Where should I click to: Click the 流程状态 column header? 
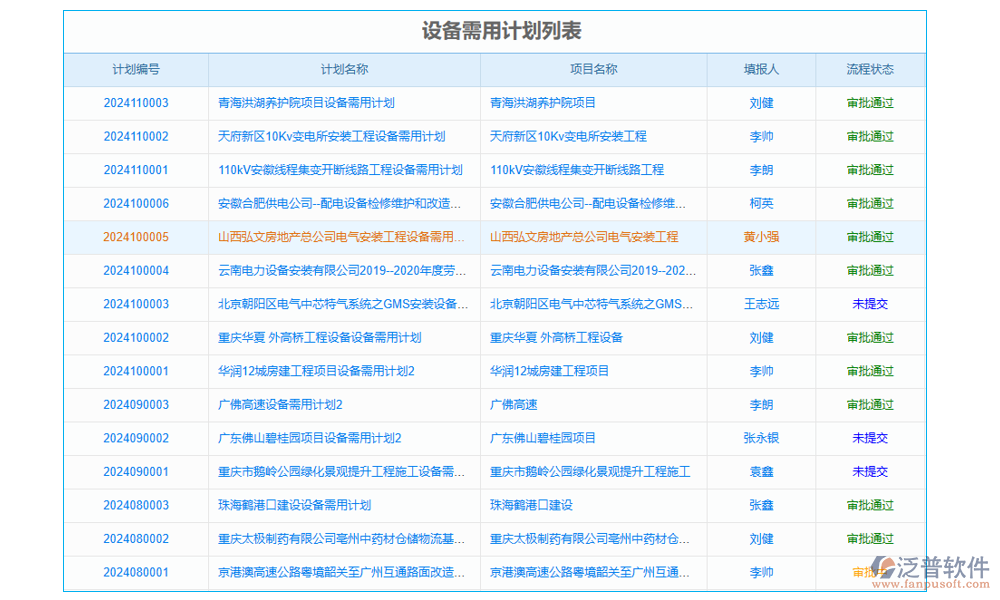[x=870, y=69]
